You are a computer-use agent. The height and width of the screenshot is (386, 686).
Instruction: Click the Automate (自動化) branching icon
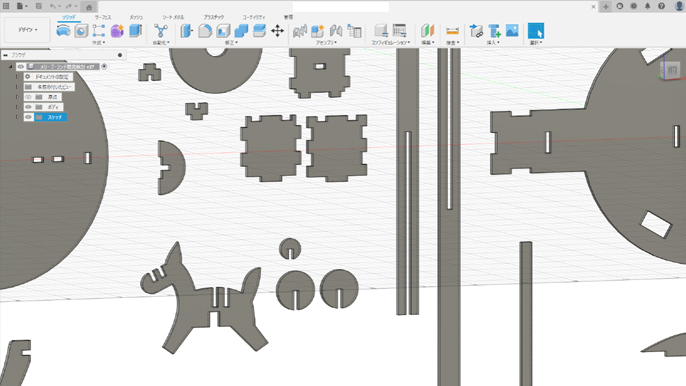(161, 31)
